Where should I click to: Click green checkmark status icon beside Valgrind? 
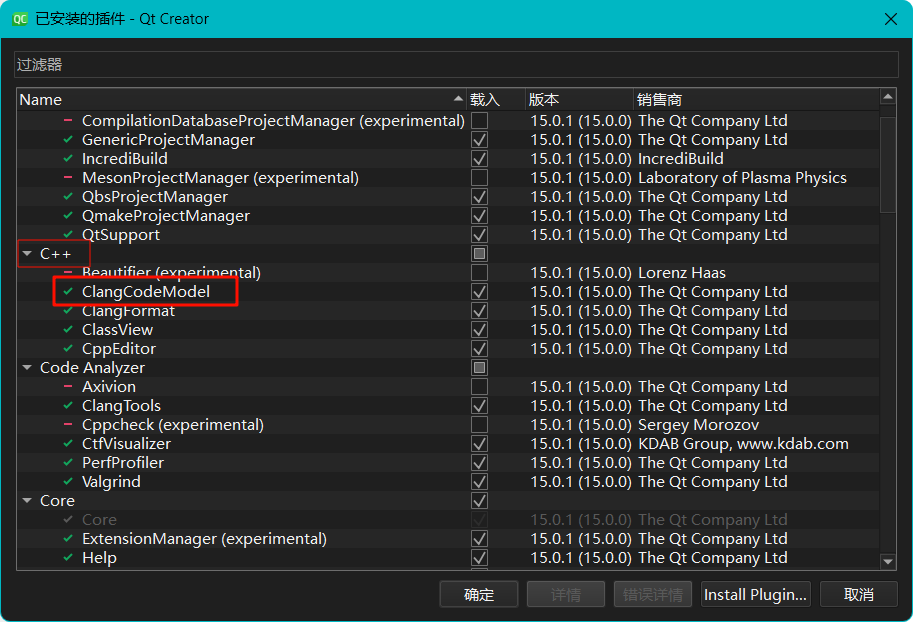tap(68, 482)
